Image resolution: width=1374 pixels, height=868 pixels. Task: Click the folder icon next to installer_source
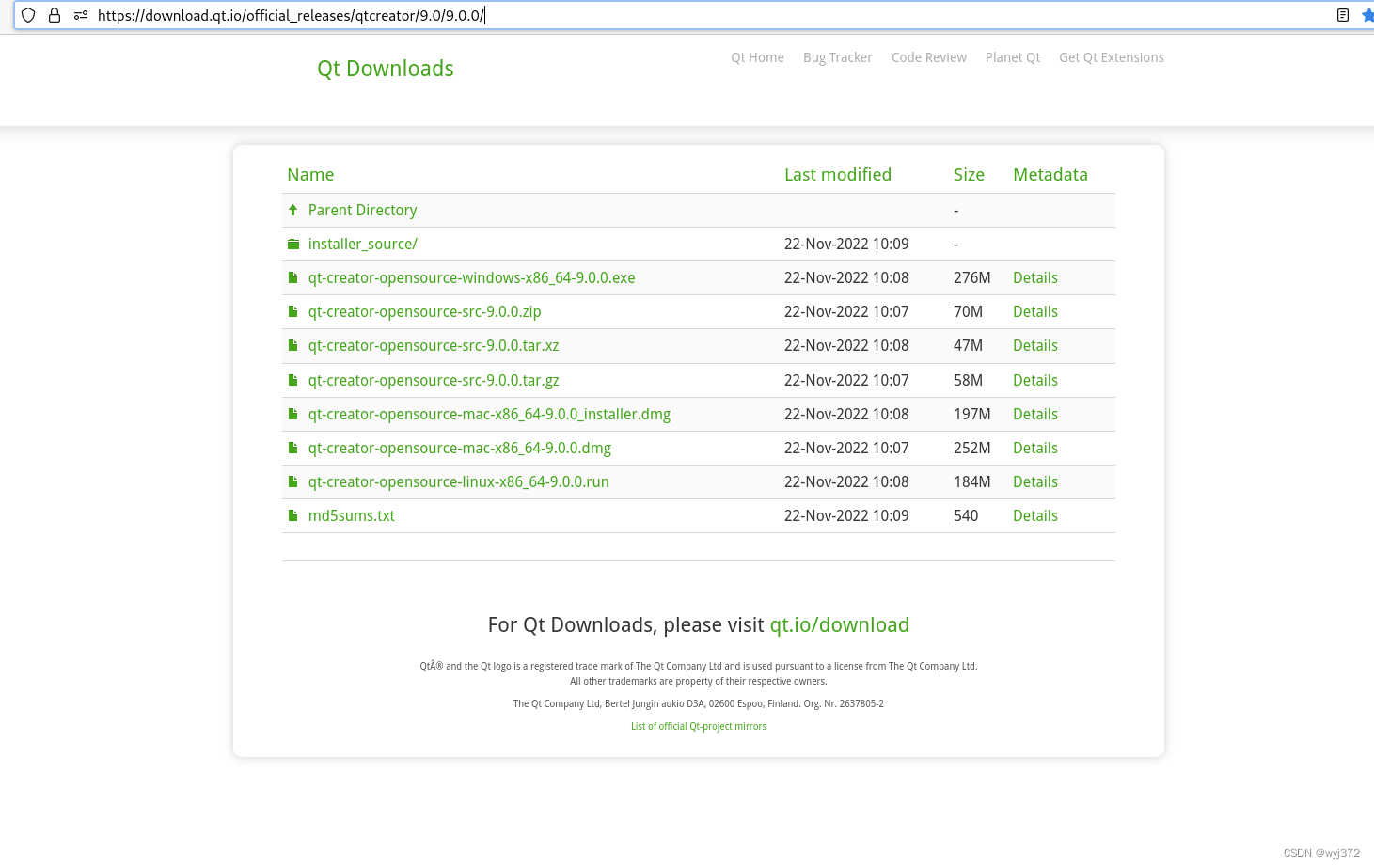[x=292, y=244]
